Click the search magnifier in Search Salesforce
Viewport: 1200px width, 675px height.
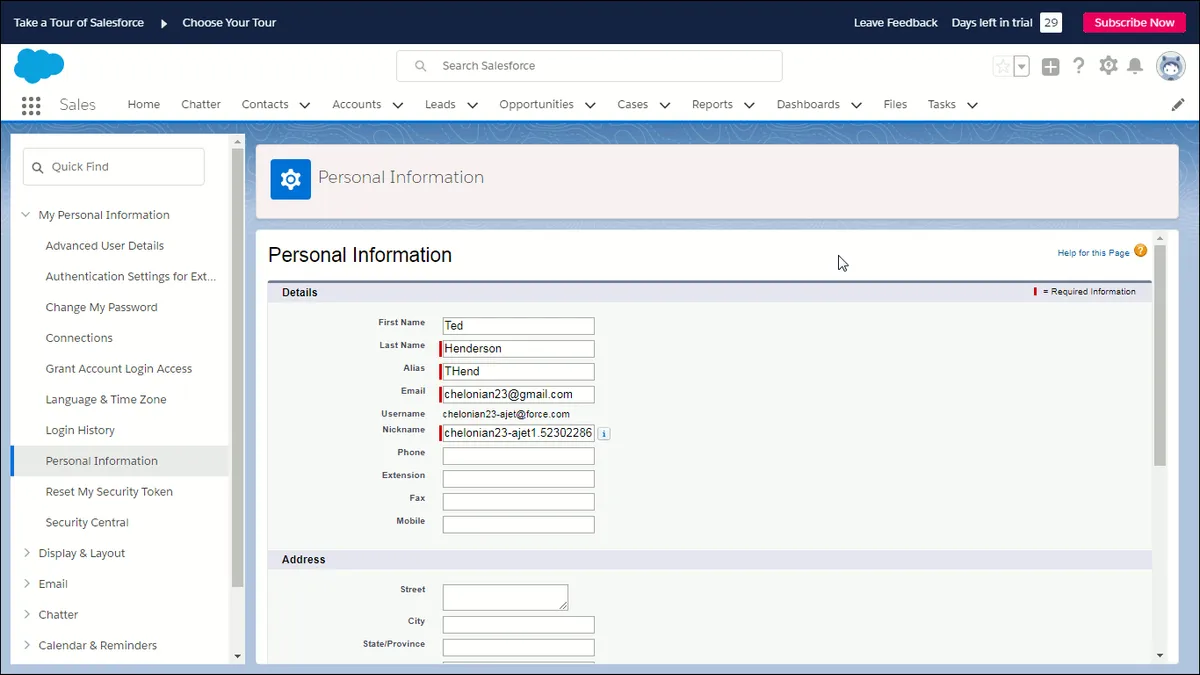(421, 66)
